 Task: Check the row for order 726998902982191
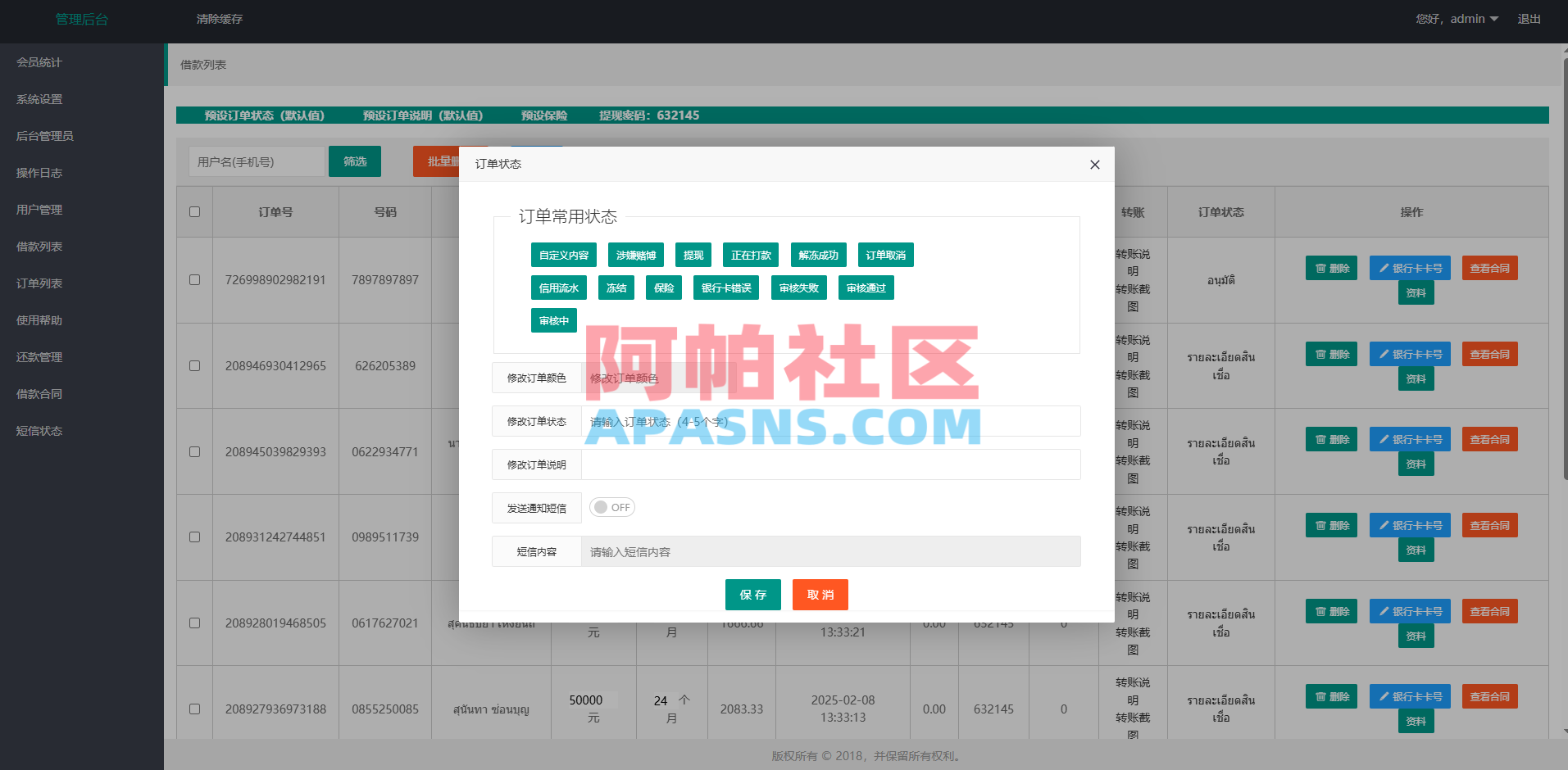tap(194, 279)
